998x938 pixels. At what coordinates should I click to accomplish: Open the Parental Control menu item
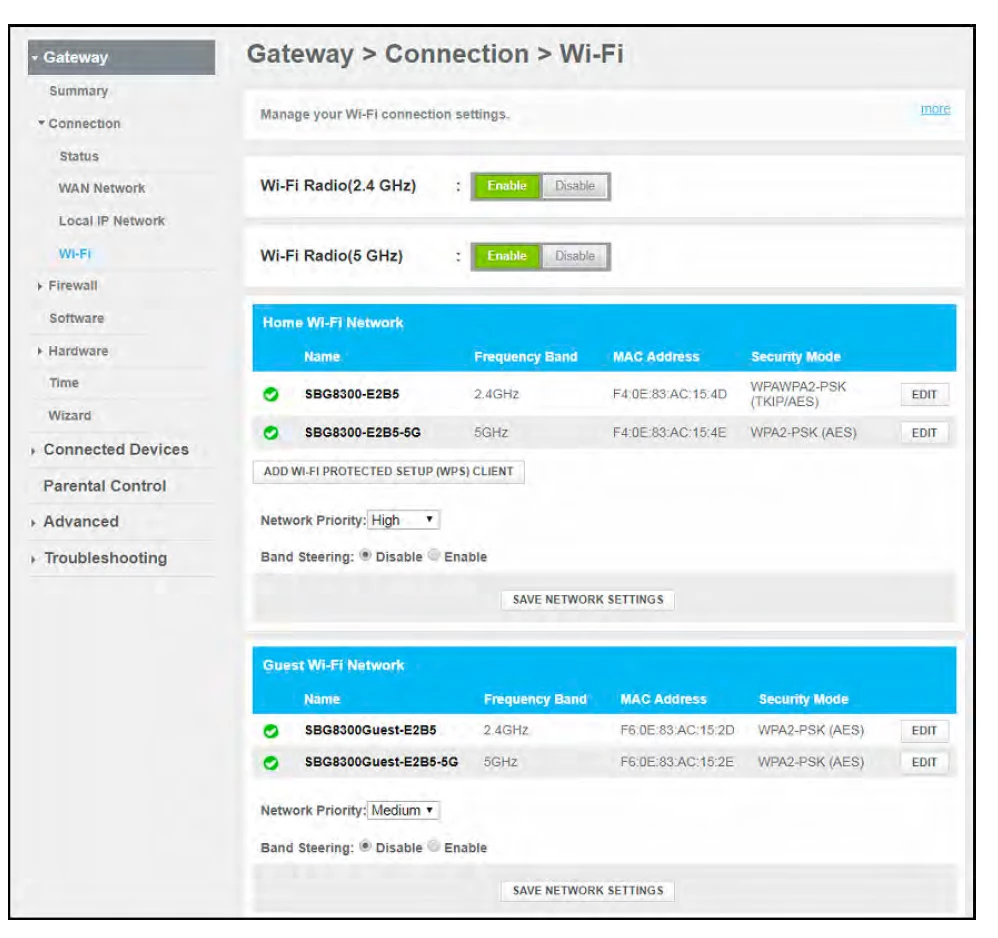pyautogui.click(x=105, y=486)
